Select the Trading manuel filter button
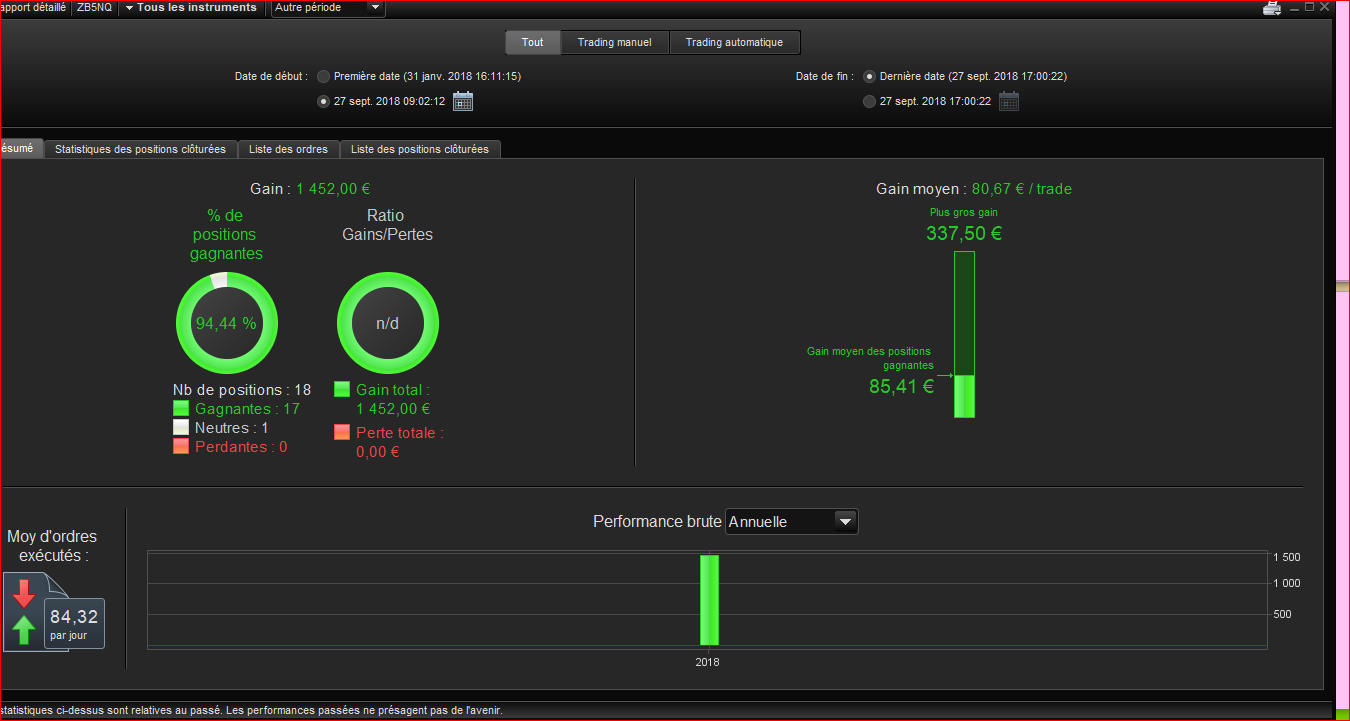Viewport: 1350px width, 721px height. [614, 42]
